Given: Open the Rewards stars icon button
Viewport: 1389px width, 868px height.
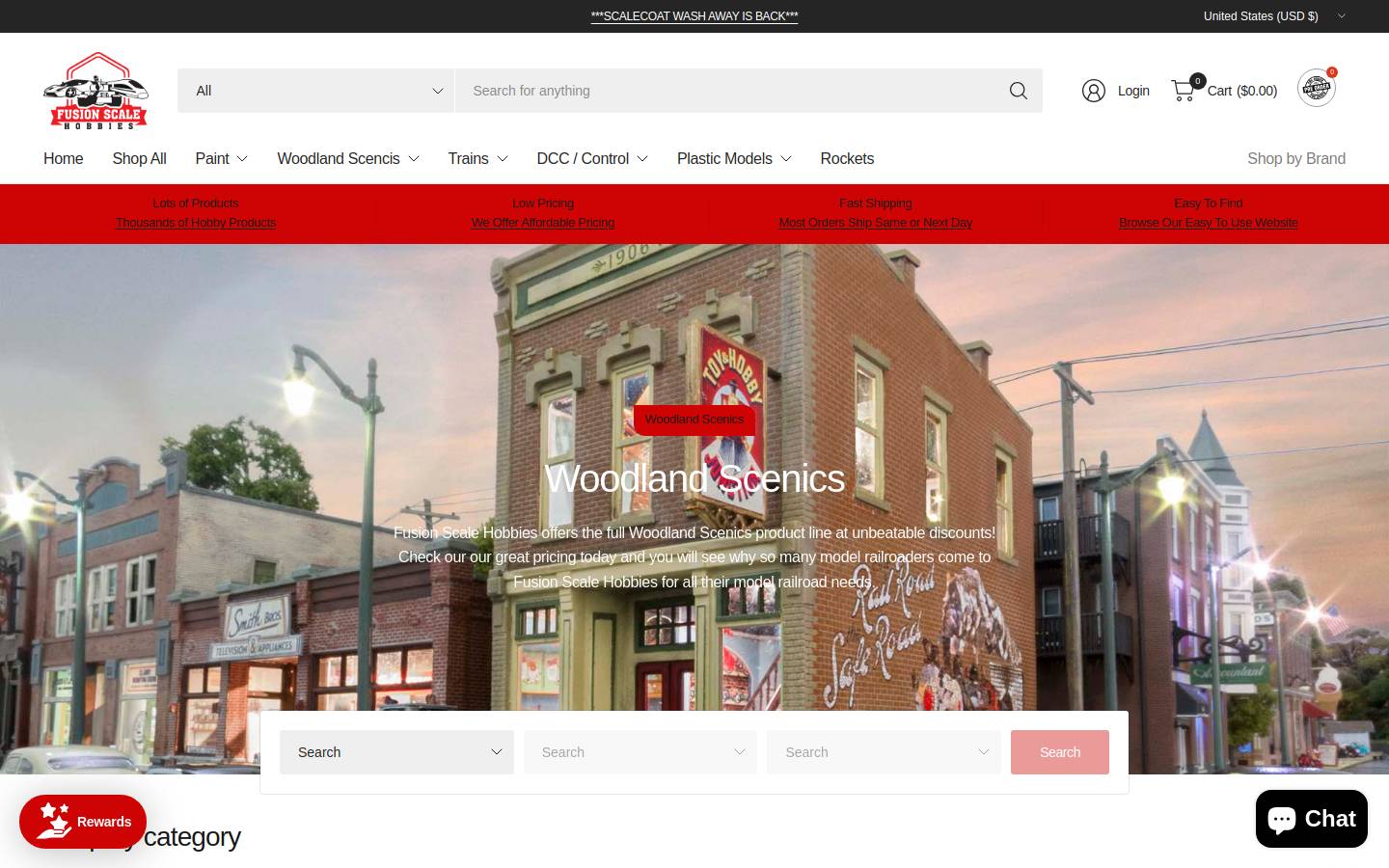Looking at the screenshot, I should [x=83, y=822].
